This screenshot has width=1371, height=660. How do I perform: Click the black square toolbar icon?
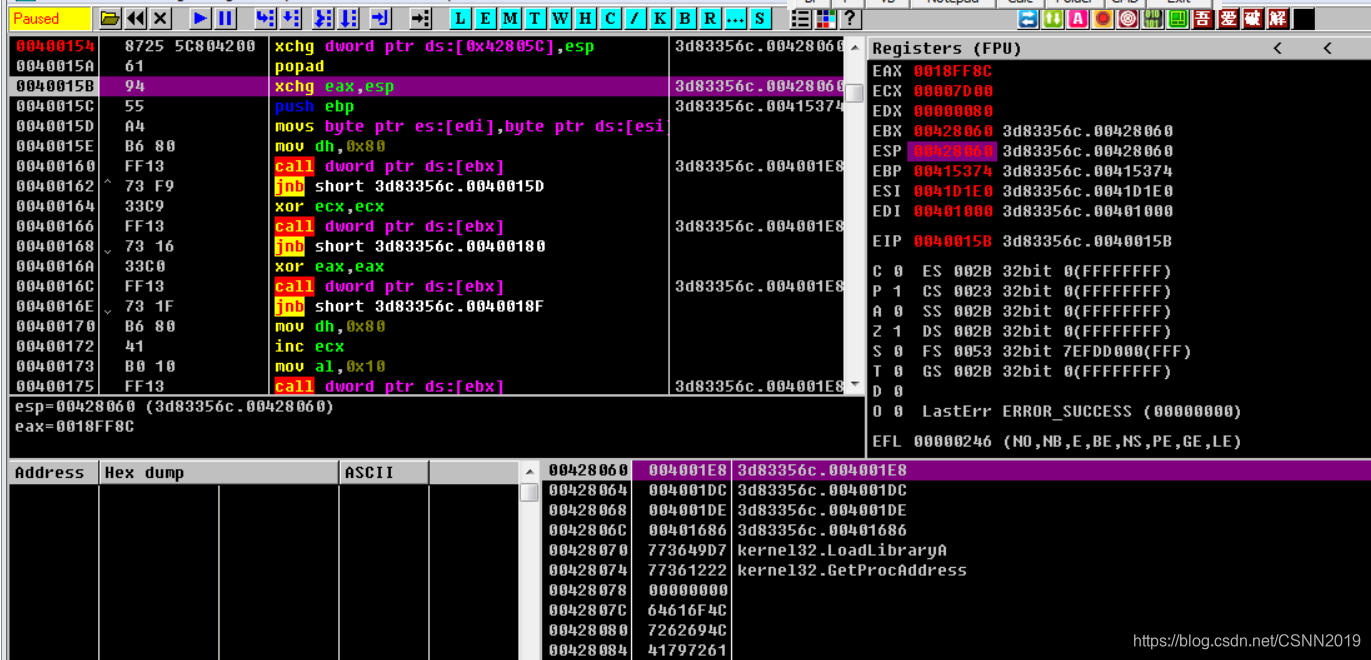1304,18
